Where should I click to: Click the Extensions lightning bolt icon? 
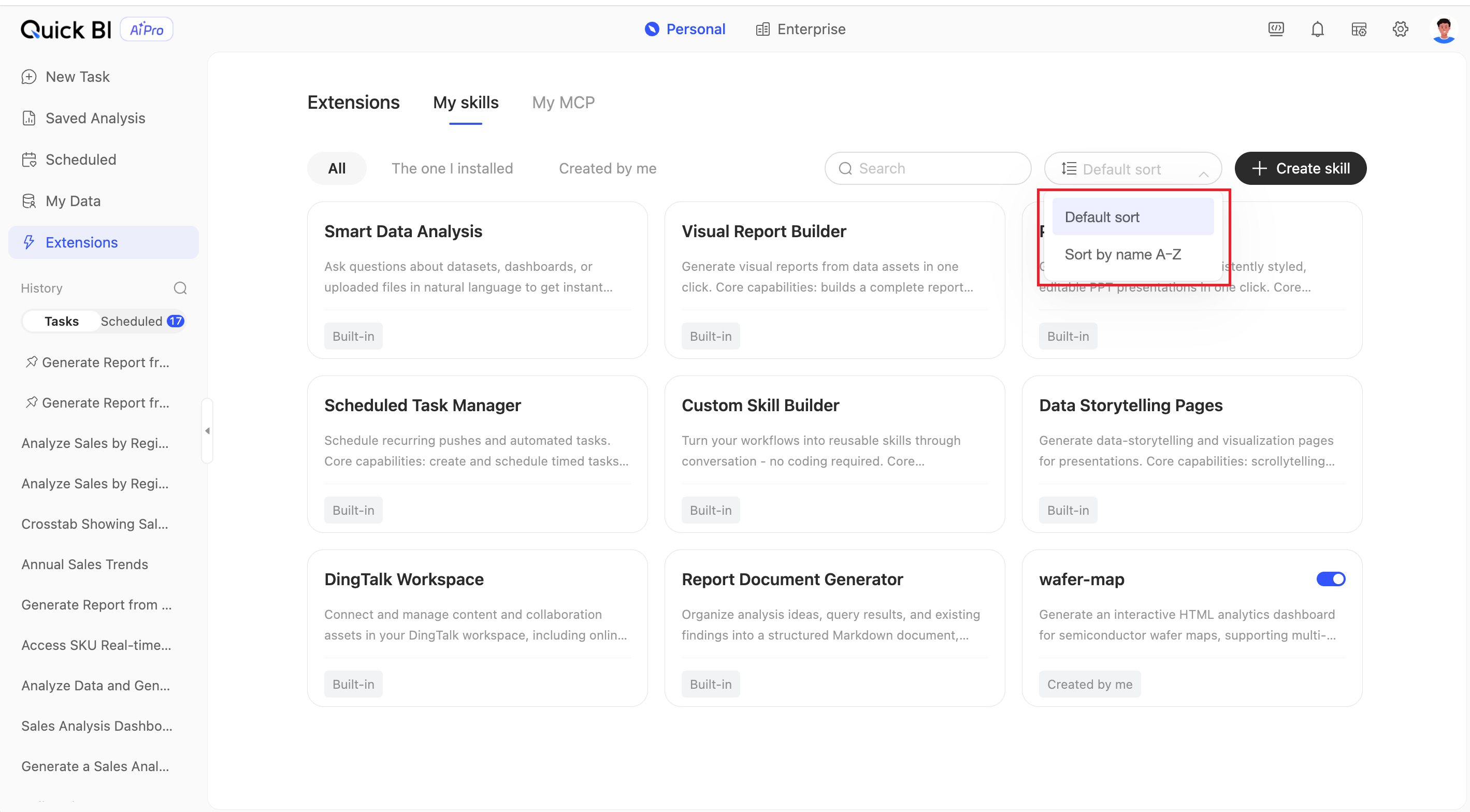pos(29,242)
